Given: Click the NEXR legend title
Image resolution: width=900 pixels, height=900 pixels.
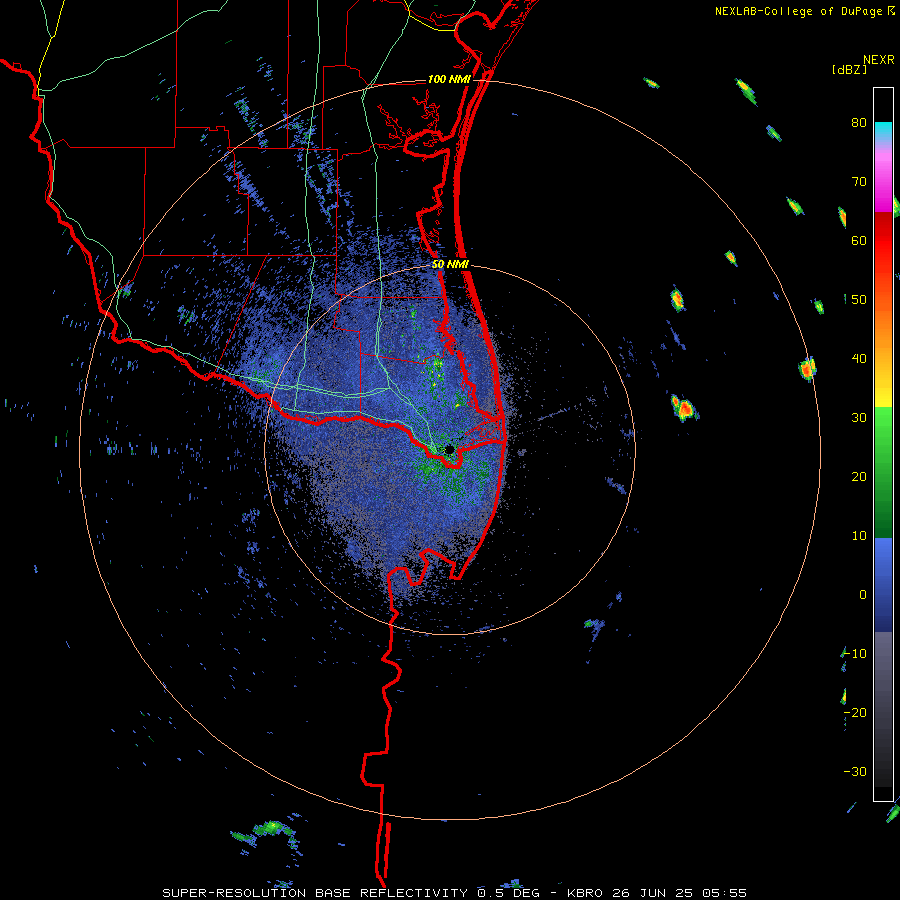Looking at the screenshot, I should point(879,60).
